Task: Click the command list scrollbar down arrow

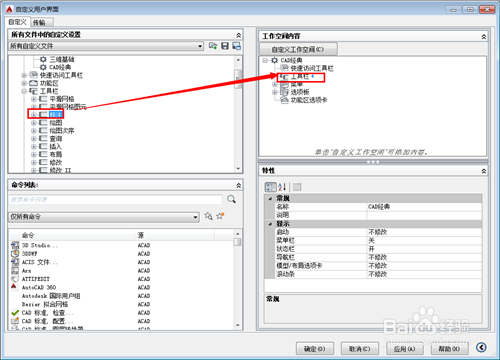Action: click(238, 325)
